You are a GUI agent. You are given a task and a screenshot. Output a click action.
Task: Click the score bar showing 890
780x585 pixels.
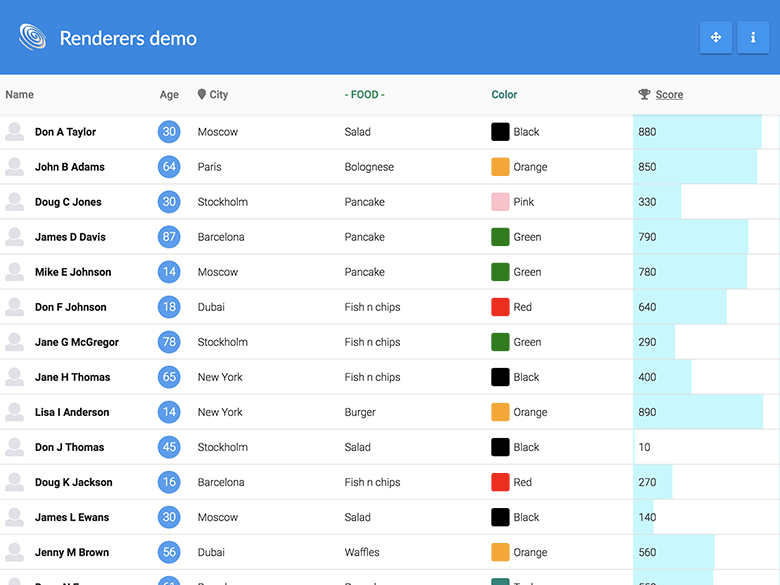[x=698, y=412]
